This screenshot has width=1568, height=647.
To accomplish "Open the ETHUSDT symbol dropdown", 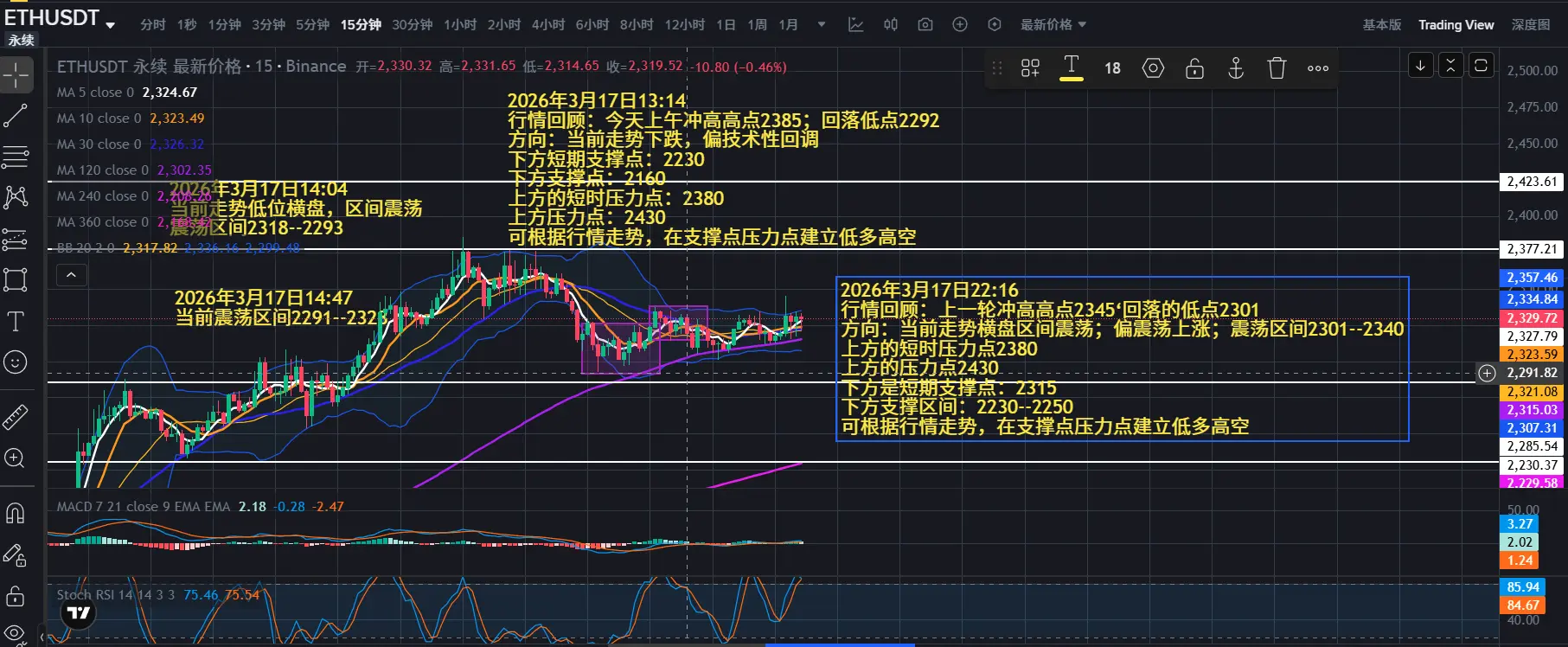I will tap(110, 25).
